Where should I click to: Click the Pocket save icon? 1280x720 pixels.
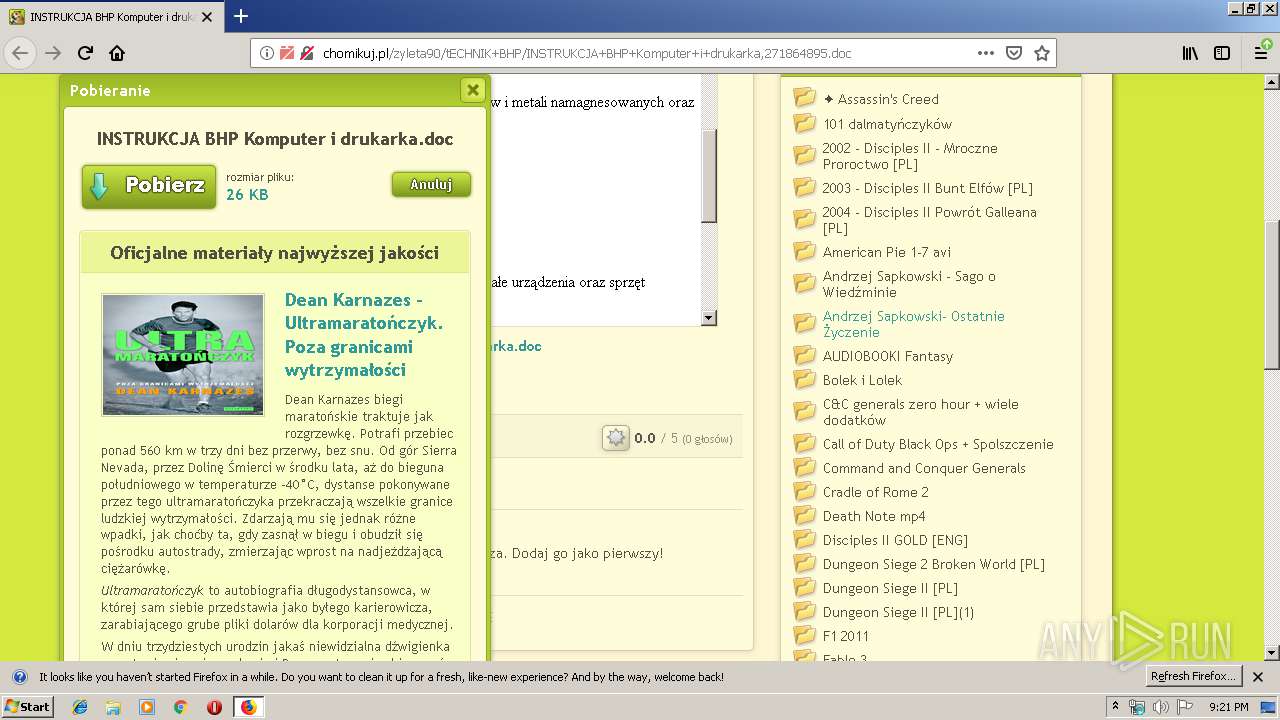(1014, 53)
